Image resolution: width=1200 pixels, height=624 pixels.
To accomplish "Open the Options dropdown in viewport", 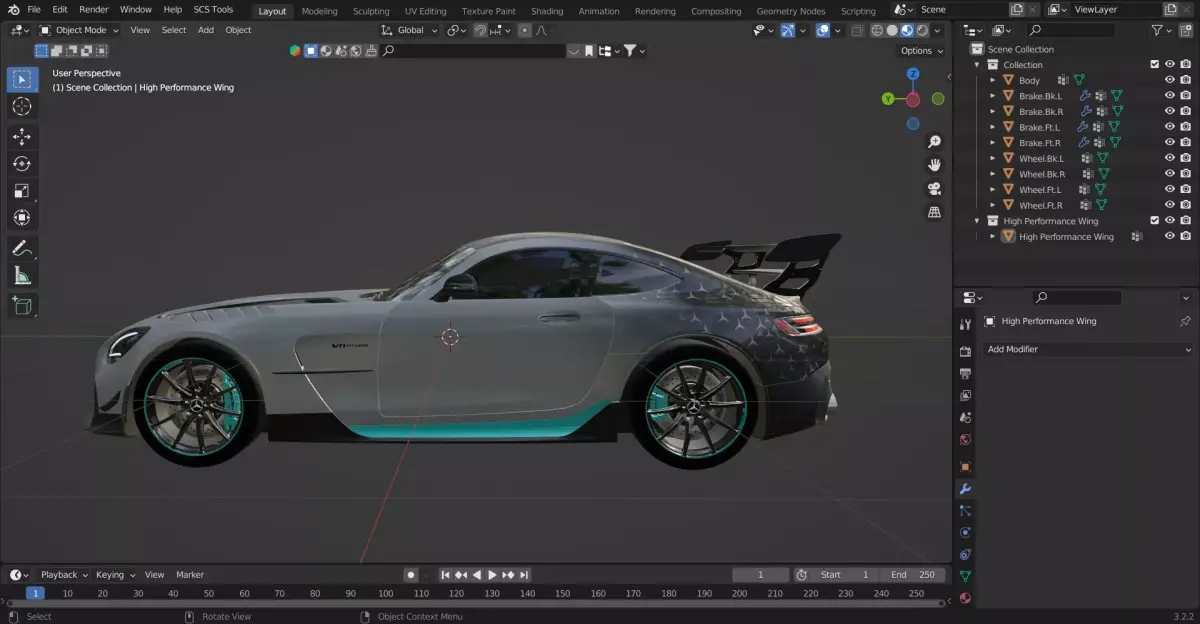I will coord(920,50).
